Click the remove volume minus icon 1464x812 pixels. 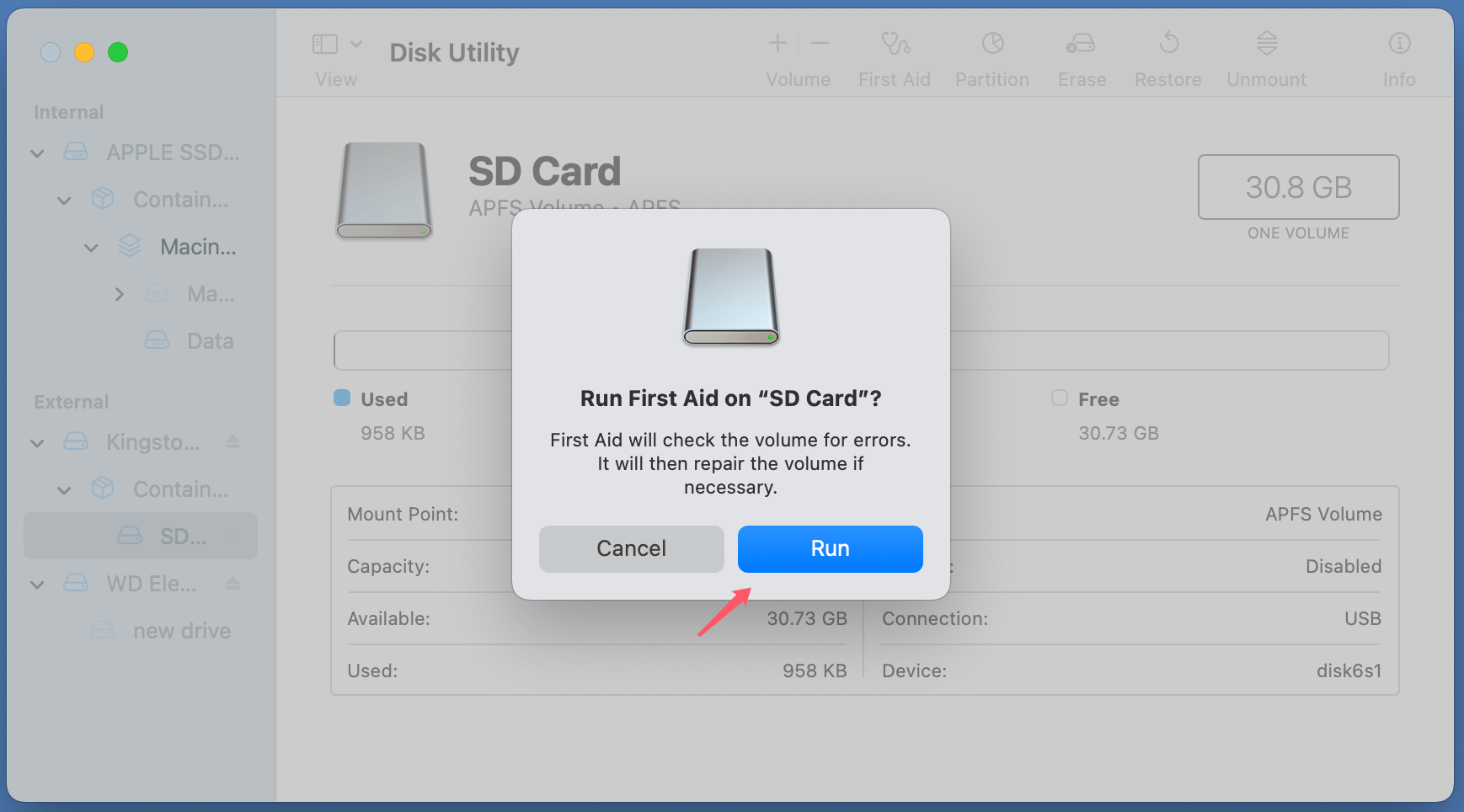pyautogui.click(x=820, y=43)
